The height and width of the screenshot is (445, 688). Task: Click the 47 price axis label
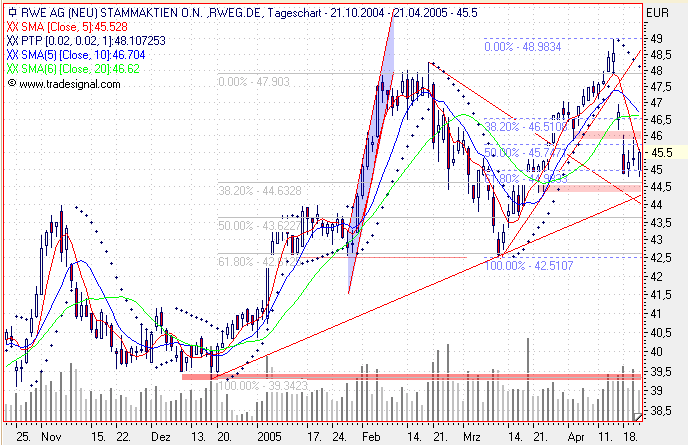pyautogui.click(x=656, y=103)
